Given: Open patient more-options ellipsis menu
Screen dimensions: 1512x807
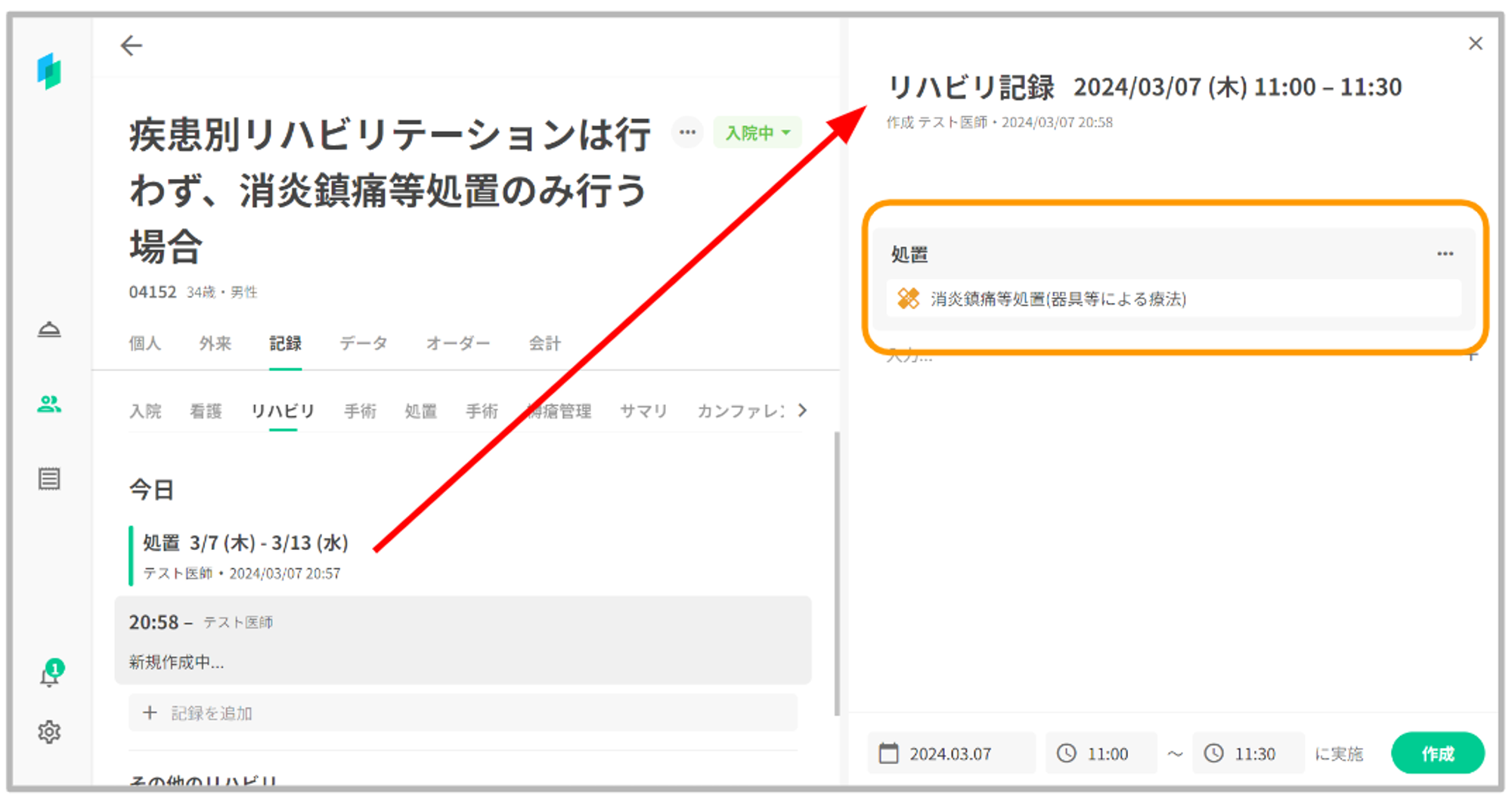Looking at the screenshot, I should [x=687, y=133].
